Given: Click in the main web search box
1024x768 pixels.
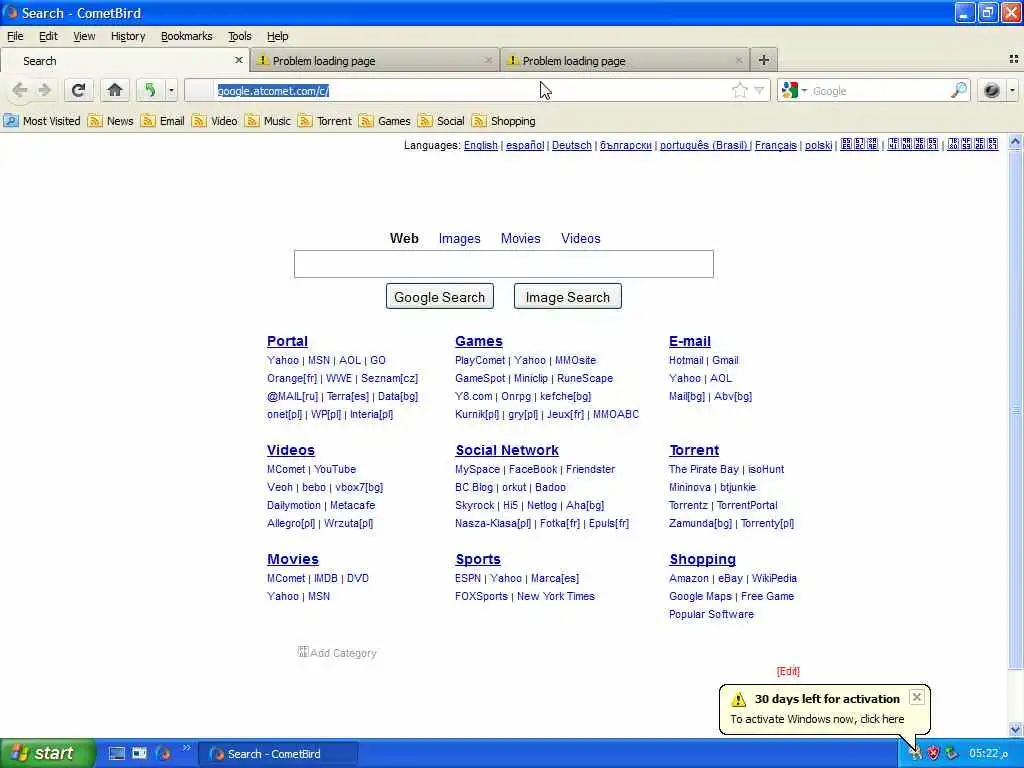Looking at the screenshot, I should pyautogui.click(x=504, y=264).
